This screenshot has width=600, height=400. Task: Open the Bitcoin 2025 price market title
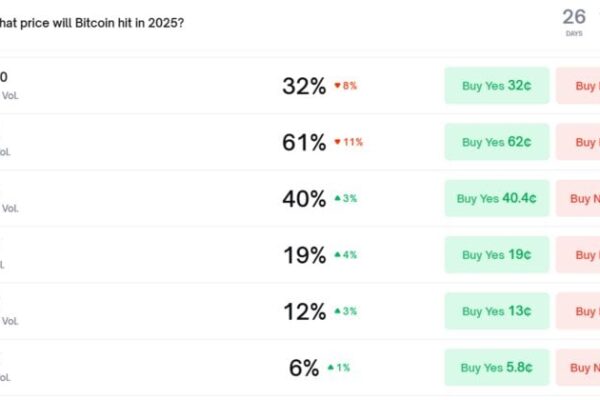pos(90,22)
